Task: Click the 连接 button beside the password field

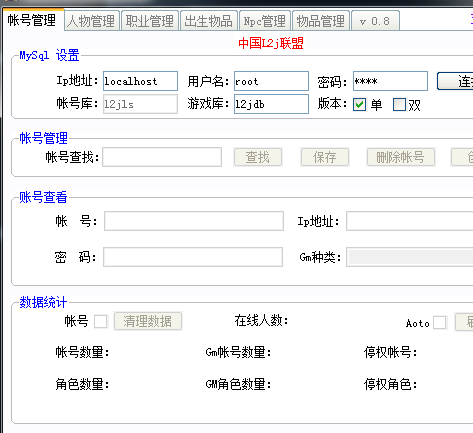Action: click(x=455, y=81)
